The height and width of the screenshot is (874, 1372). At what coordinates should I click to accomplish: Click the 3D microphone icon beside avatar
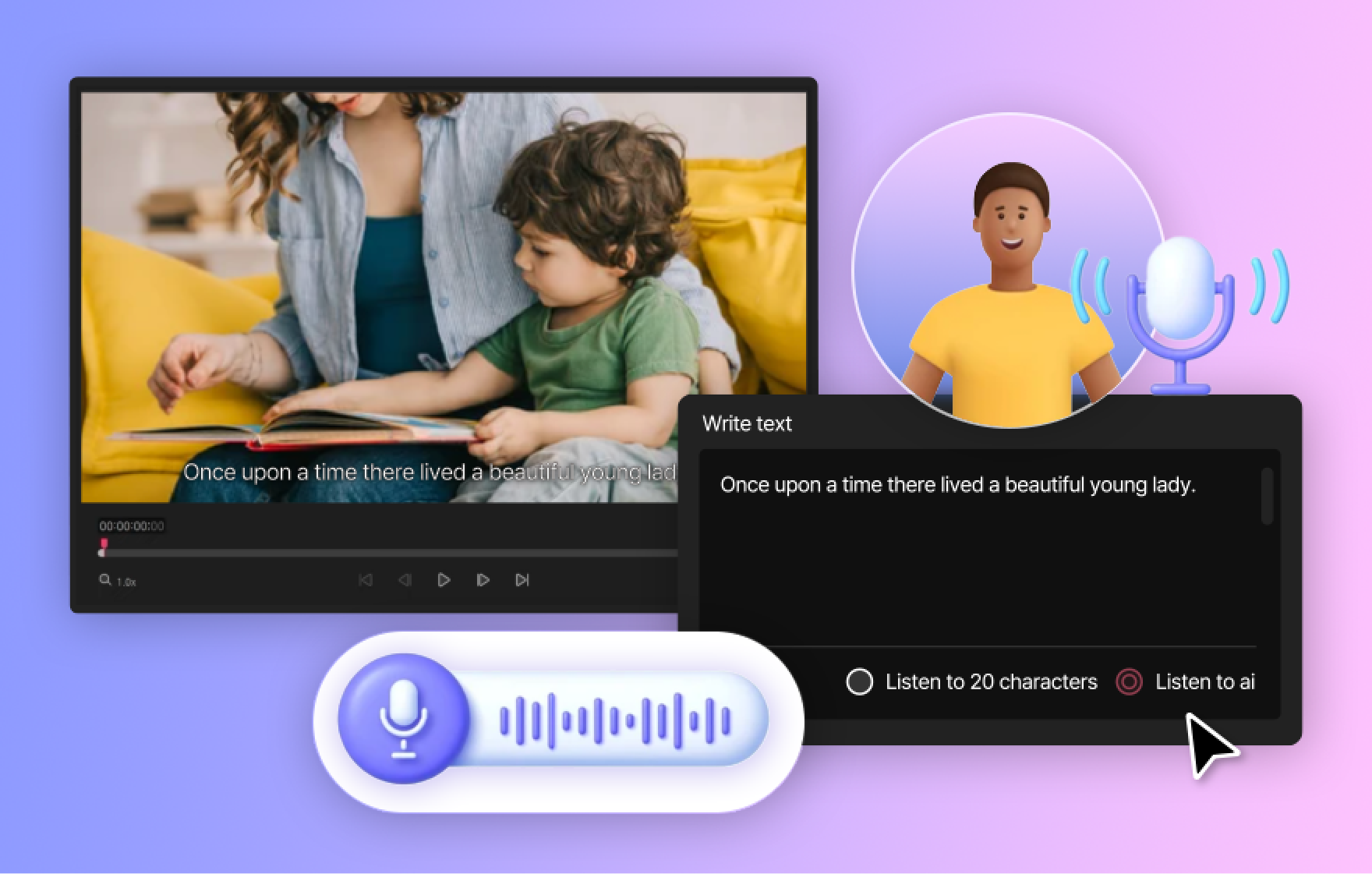pos(1181,312)
